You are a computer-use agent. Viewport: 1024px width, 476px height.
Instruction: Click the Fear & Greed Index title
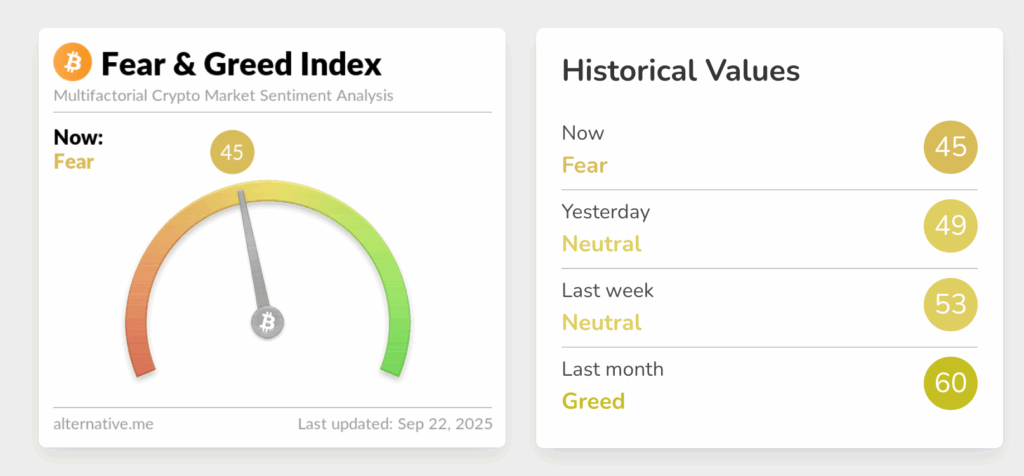click(241, 65)
